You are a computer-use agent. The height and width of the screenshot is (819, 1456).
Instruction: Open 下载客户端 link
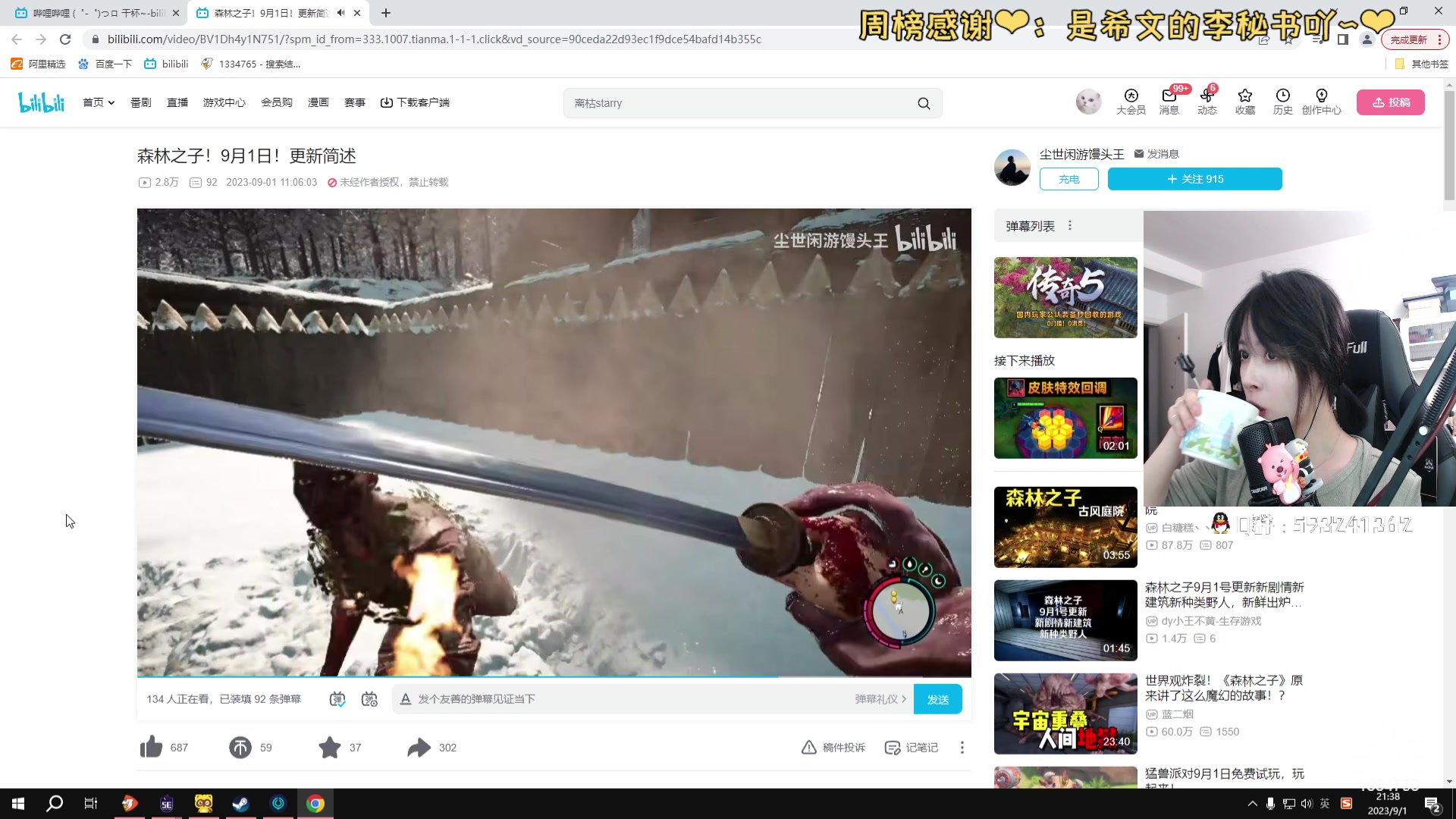click(415, 102)
